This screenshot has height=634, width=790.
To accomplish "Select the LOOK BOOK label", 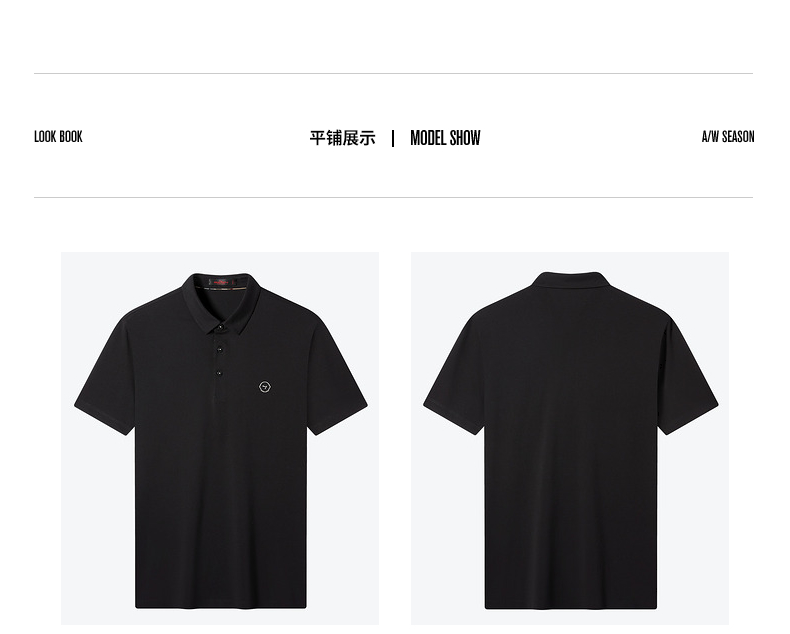I will 58,137.
